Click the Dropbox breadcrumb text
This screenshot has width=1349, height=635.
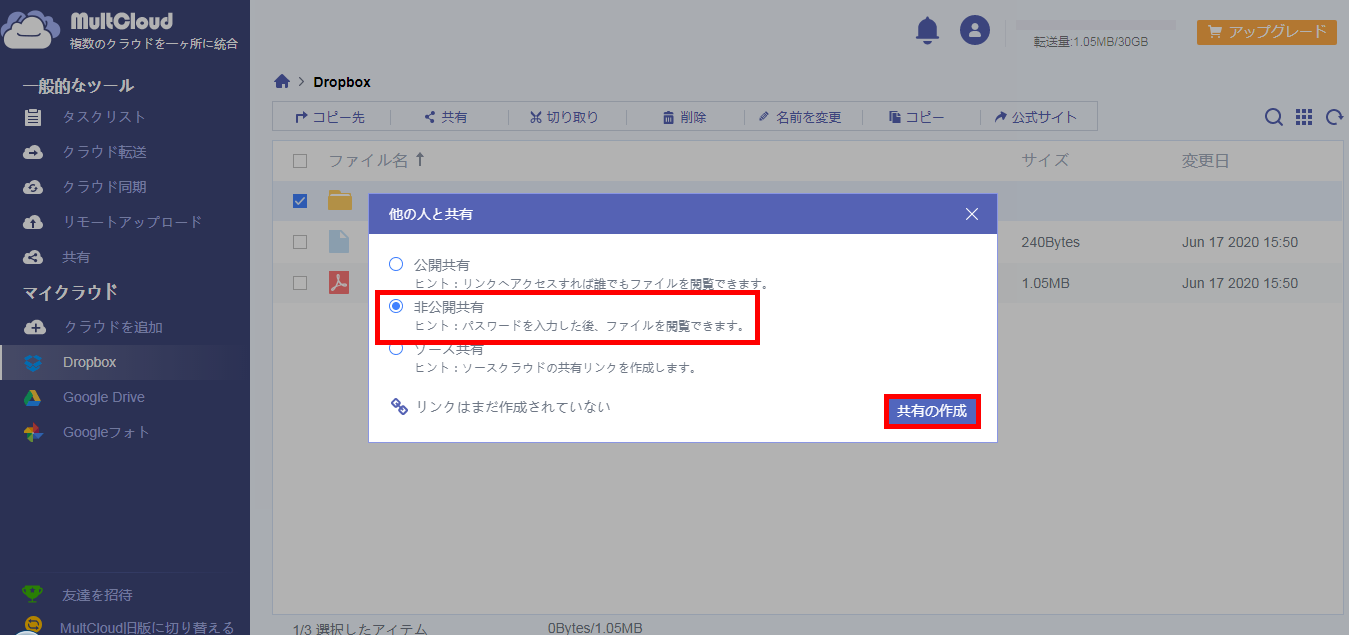click(x=342, y=82)
